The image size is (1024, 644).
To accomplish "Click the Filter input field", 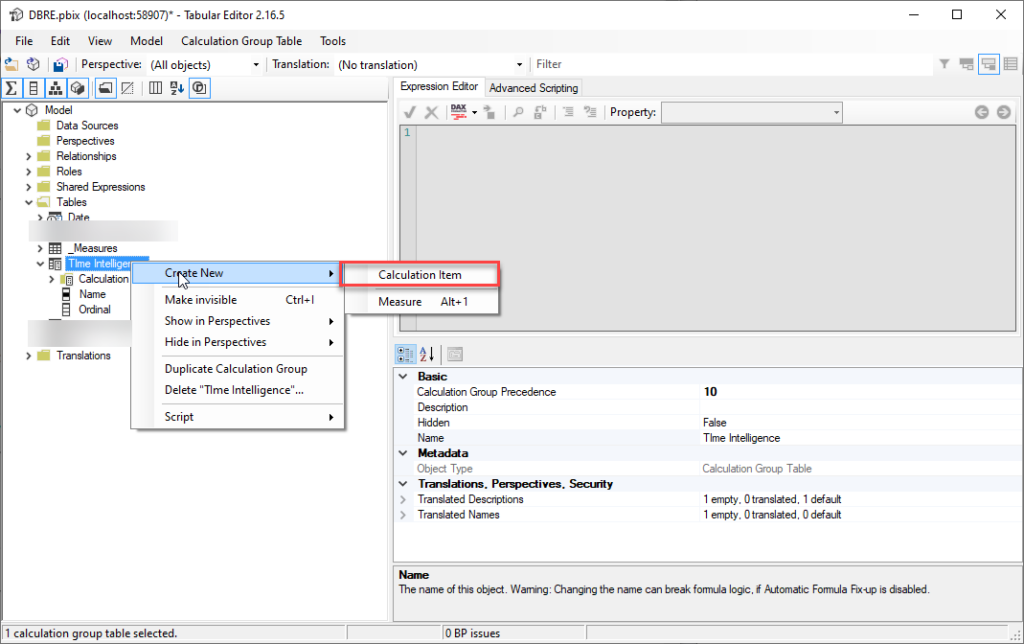I will coord(731,64).
